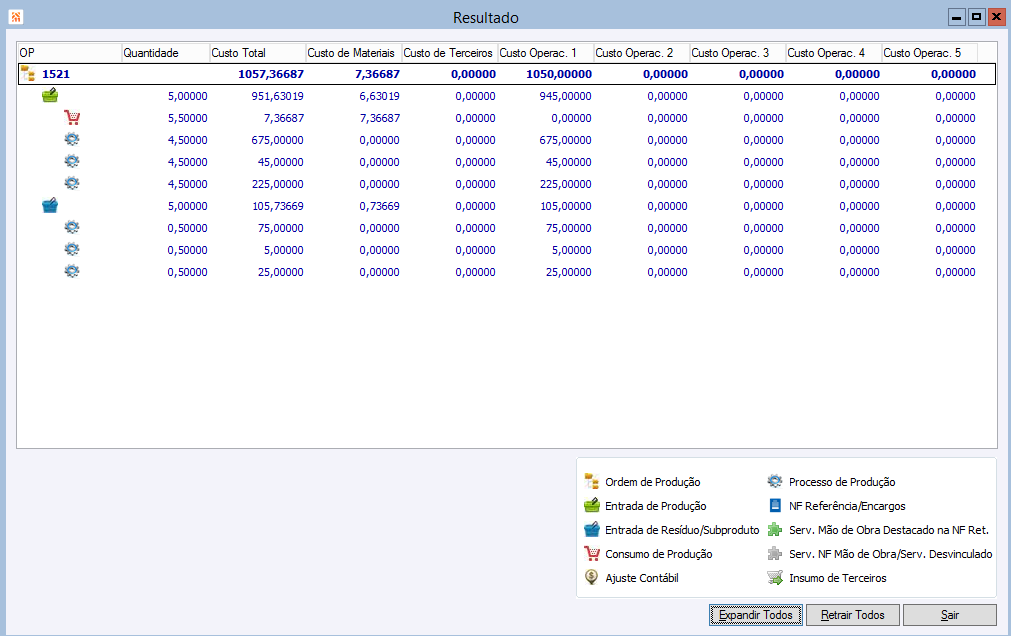Select the green Entrada de Produção icon in the 951,63019 row
The height and width of the screenshot is (636, 1011).
coord(50,95)
